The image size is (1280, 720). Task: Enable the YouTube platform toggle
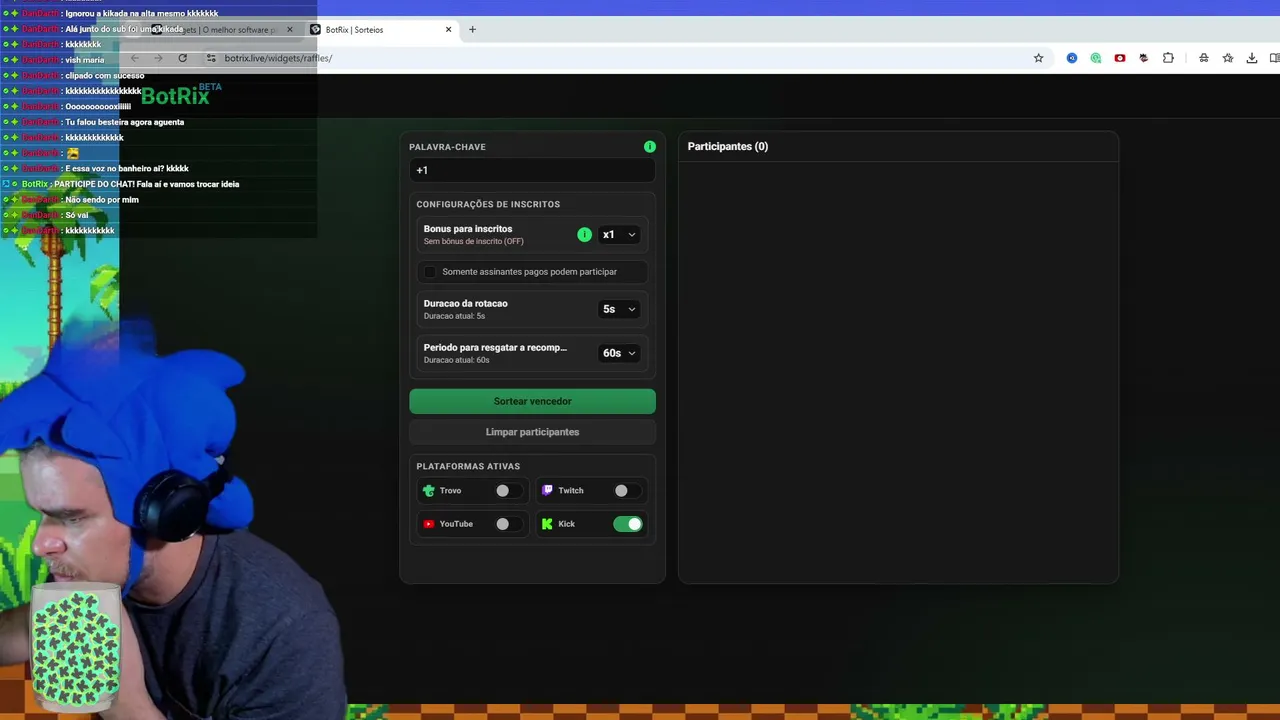507,524
